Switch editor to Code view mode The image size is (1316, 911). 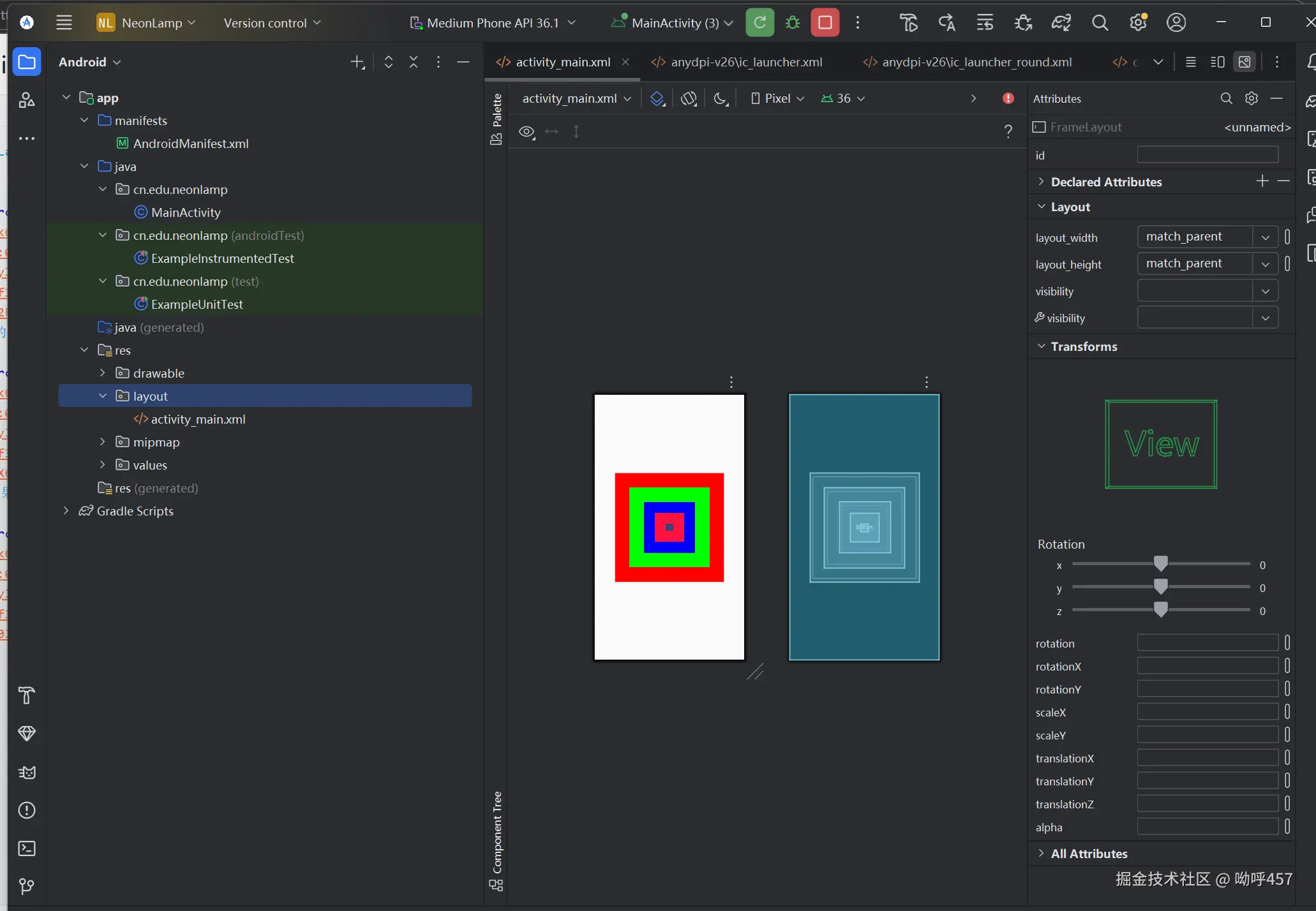point(1190,62)
